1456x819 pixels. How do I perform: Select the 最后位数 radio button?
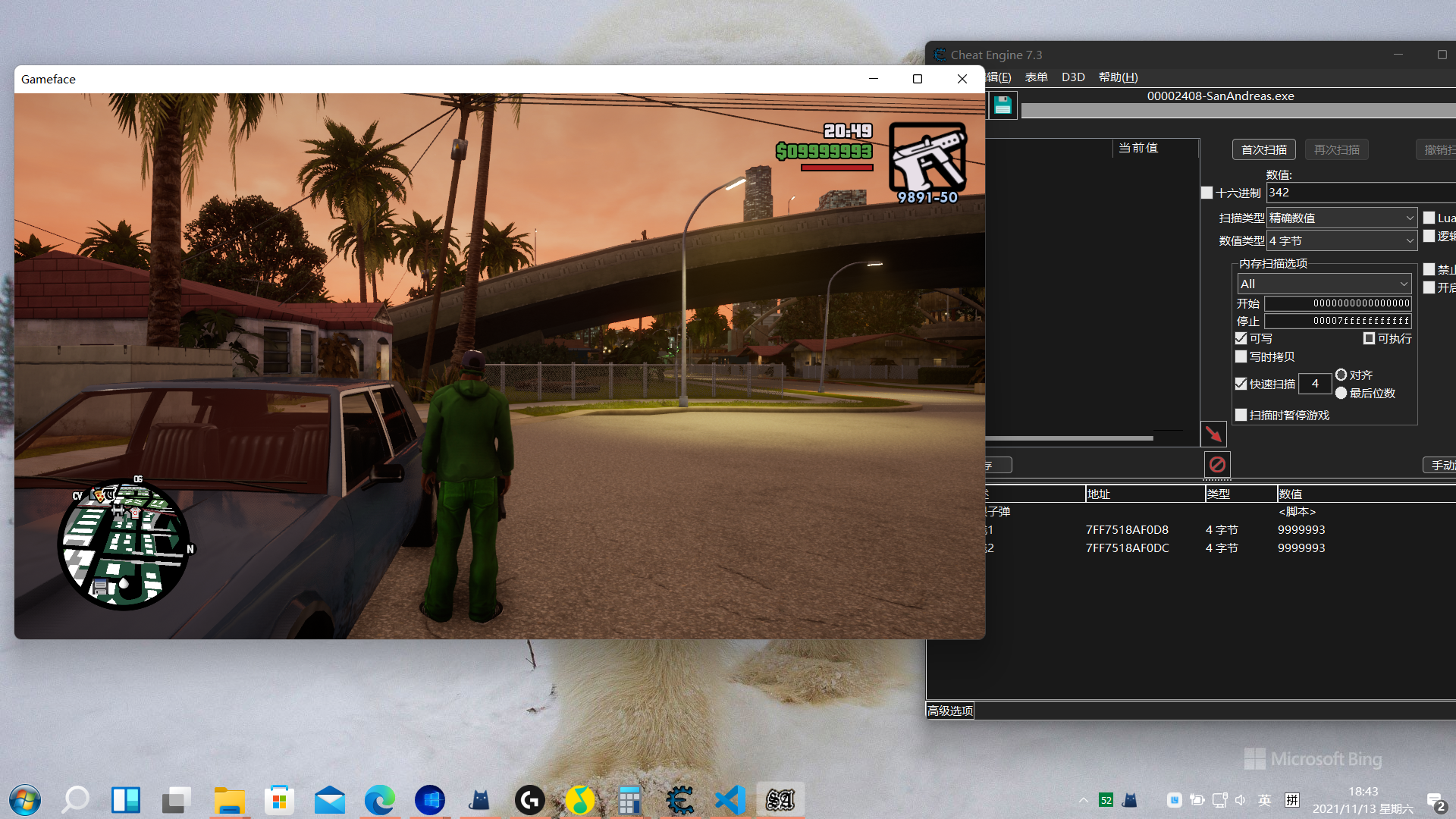coord(1341,393)
